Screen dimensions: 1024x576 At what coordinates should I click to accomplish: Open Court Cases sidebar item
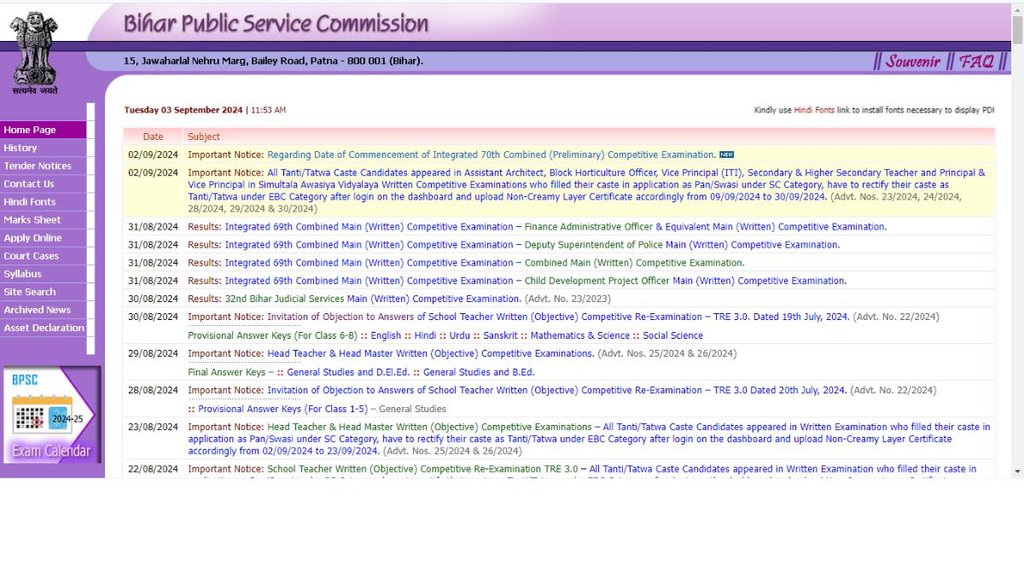click(43, 256)
